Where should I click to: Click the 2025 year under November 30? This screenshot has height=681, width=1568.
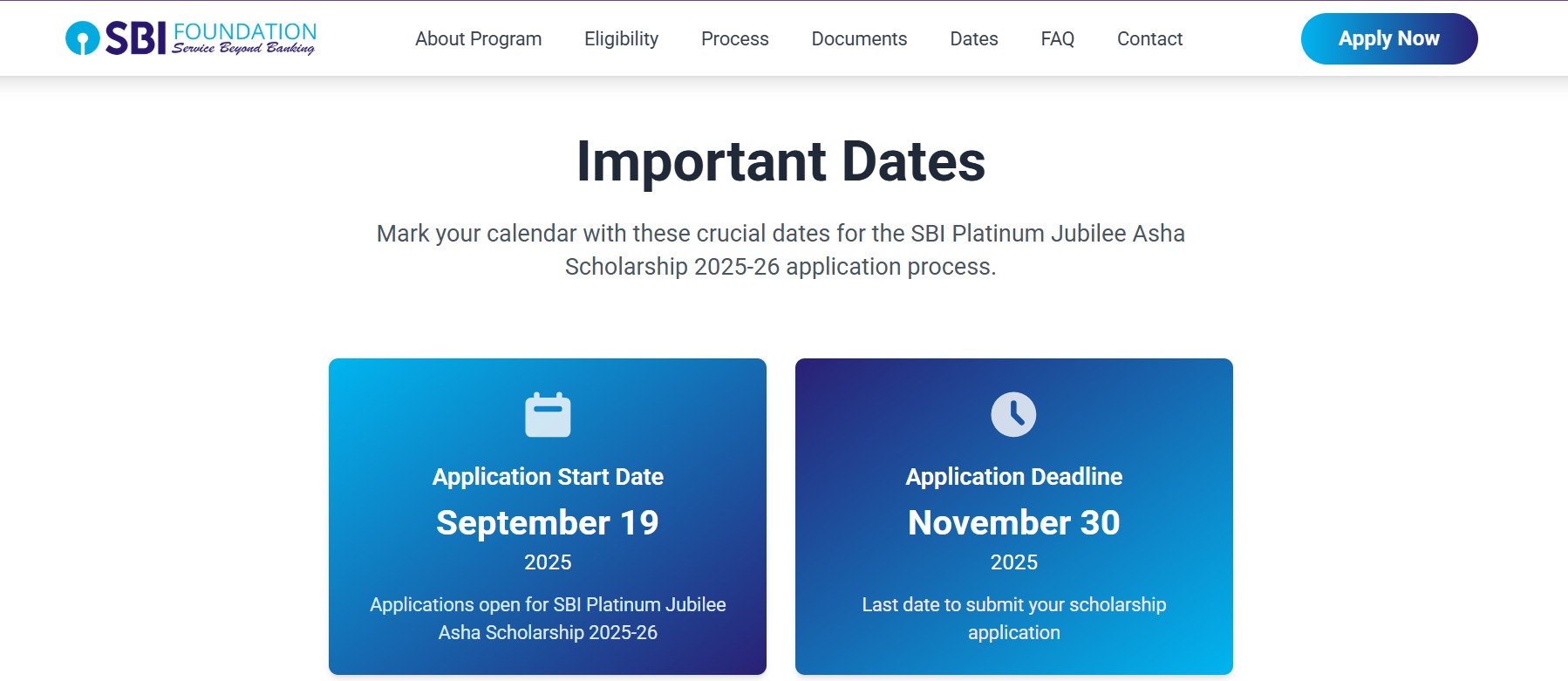coord(1013,562)
